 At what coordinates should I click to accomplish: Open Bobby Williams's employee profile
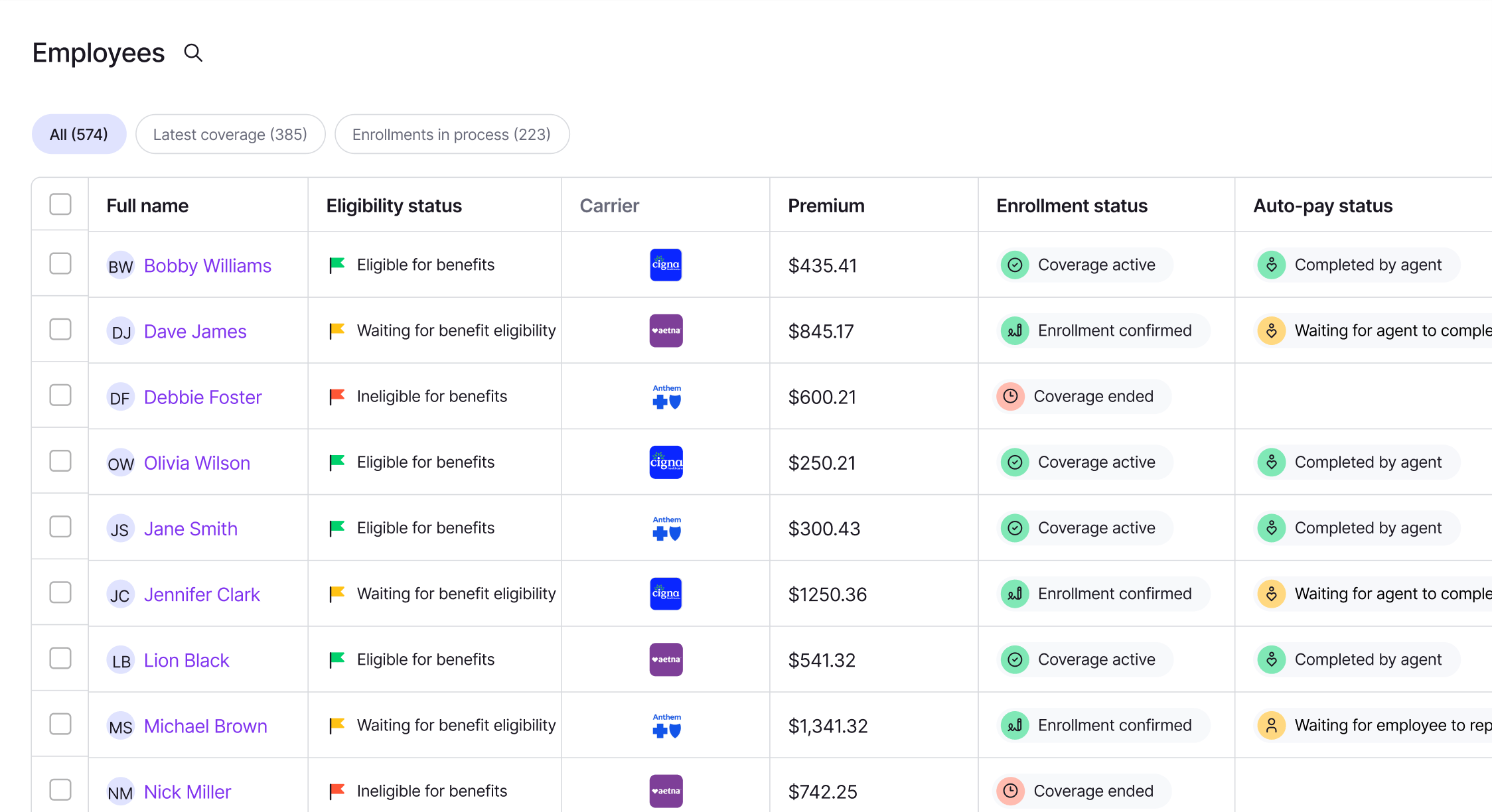pyautogui.click(x=208, y=265)
